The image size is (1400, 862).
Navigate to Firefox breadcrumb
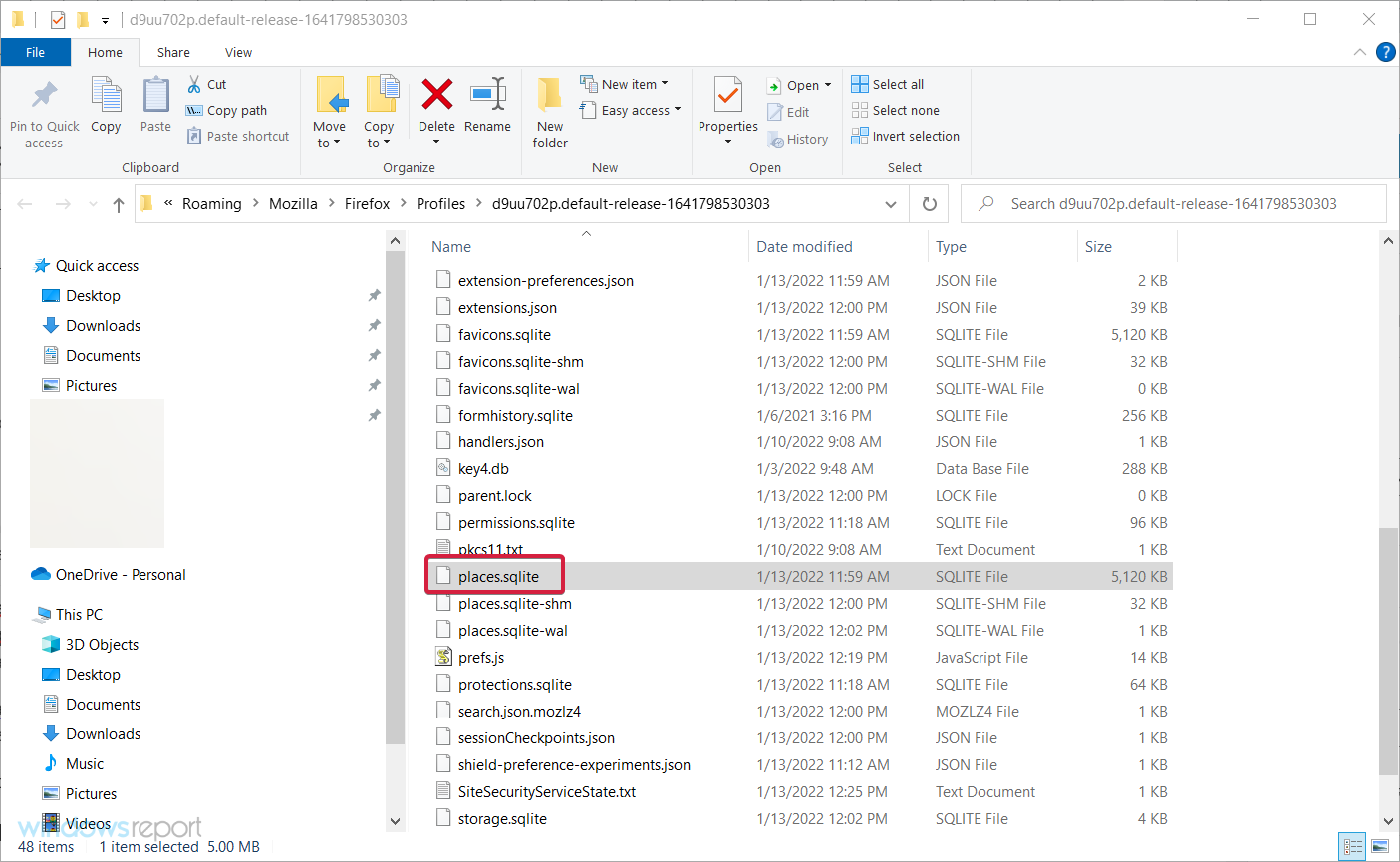[367, 204]
